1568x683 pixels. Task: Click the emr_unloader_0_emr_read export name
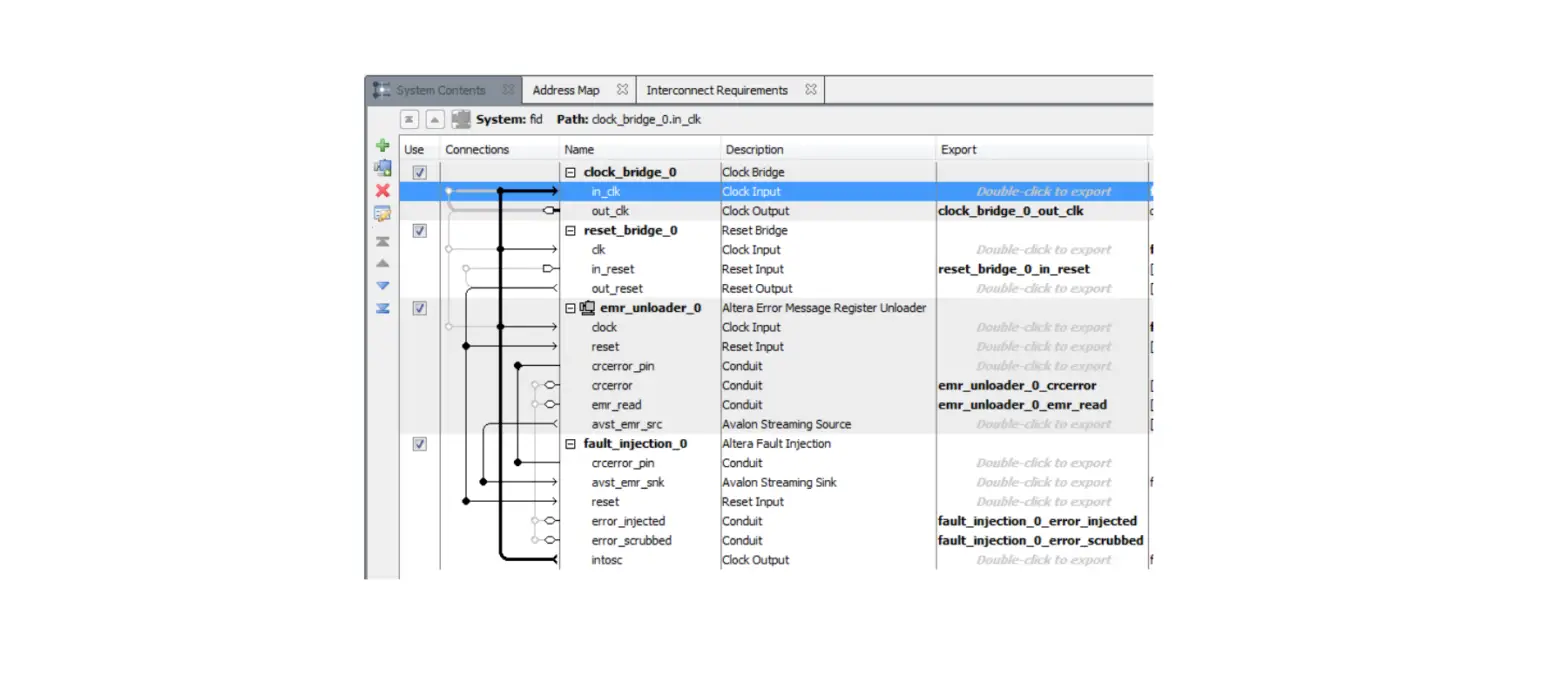pos(1022,405)
